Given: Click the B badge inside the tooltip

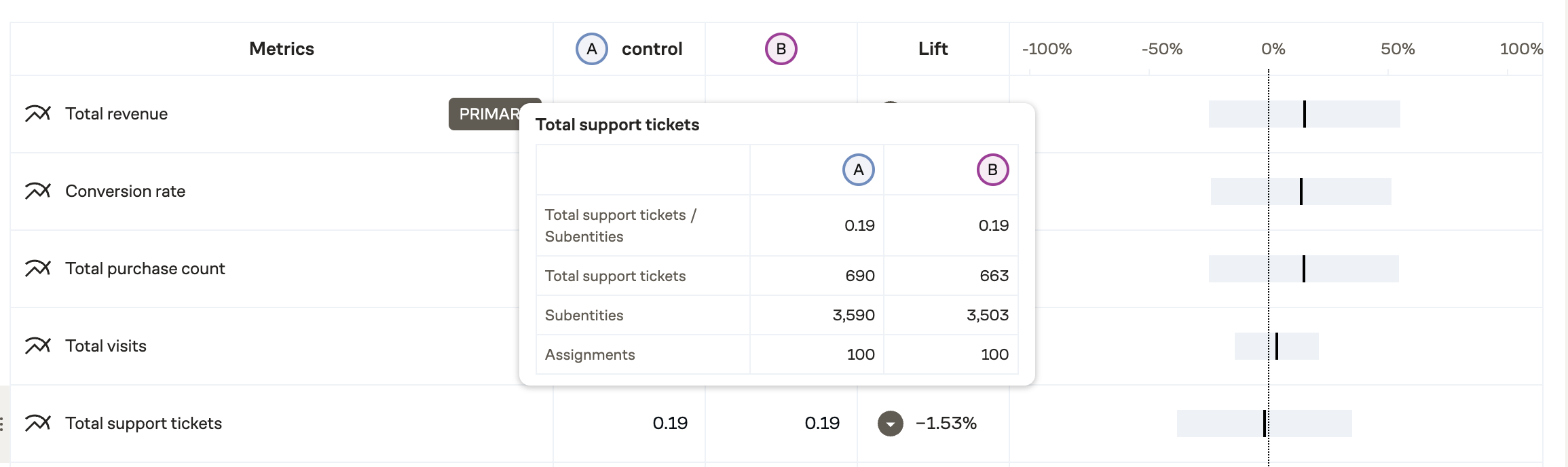Looking at the screenshot, I should click(x=992, y=170).
